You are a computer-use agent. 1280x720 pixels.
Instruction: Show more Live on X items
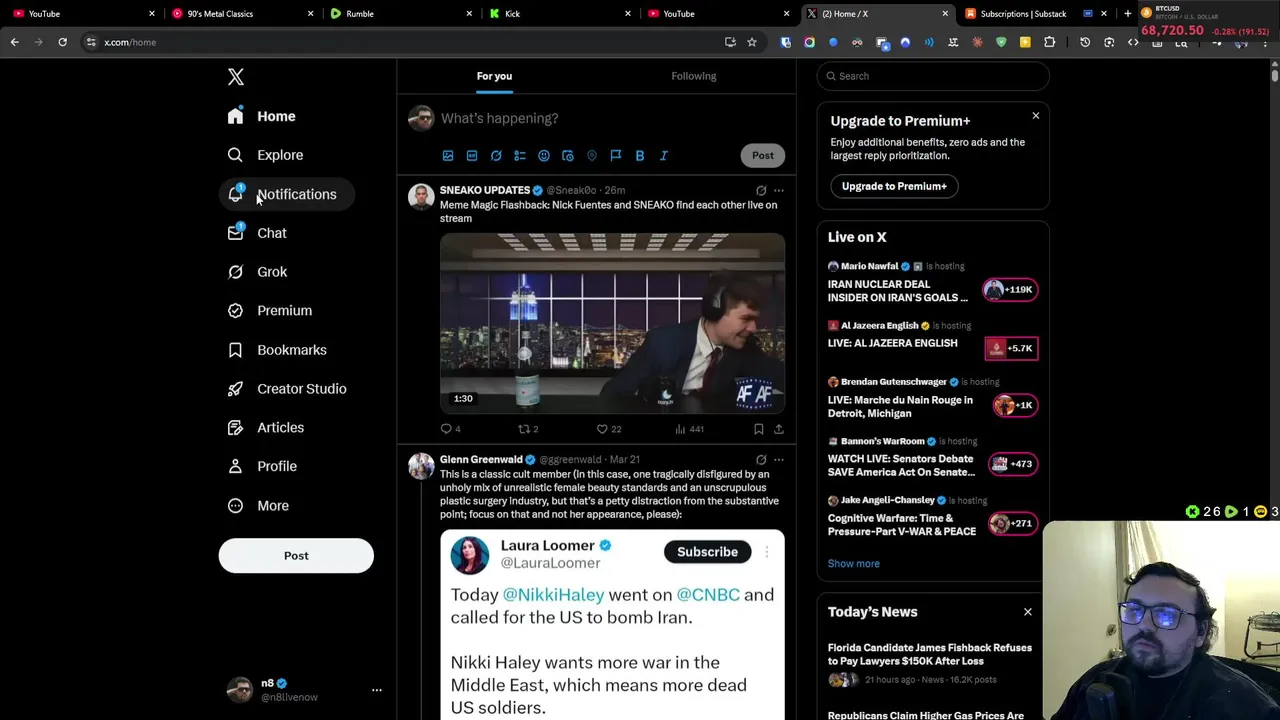coord(854,564)
